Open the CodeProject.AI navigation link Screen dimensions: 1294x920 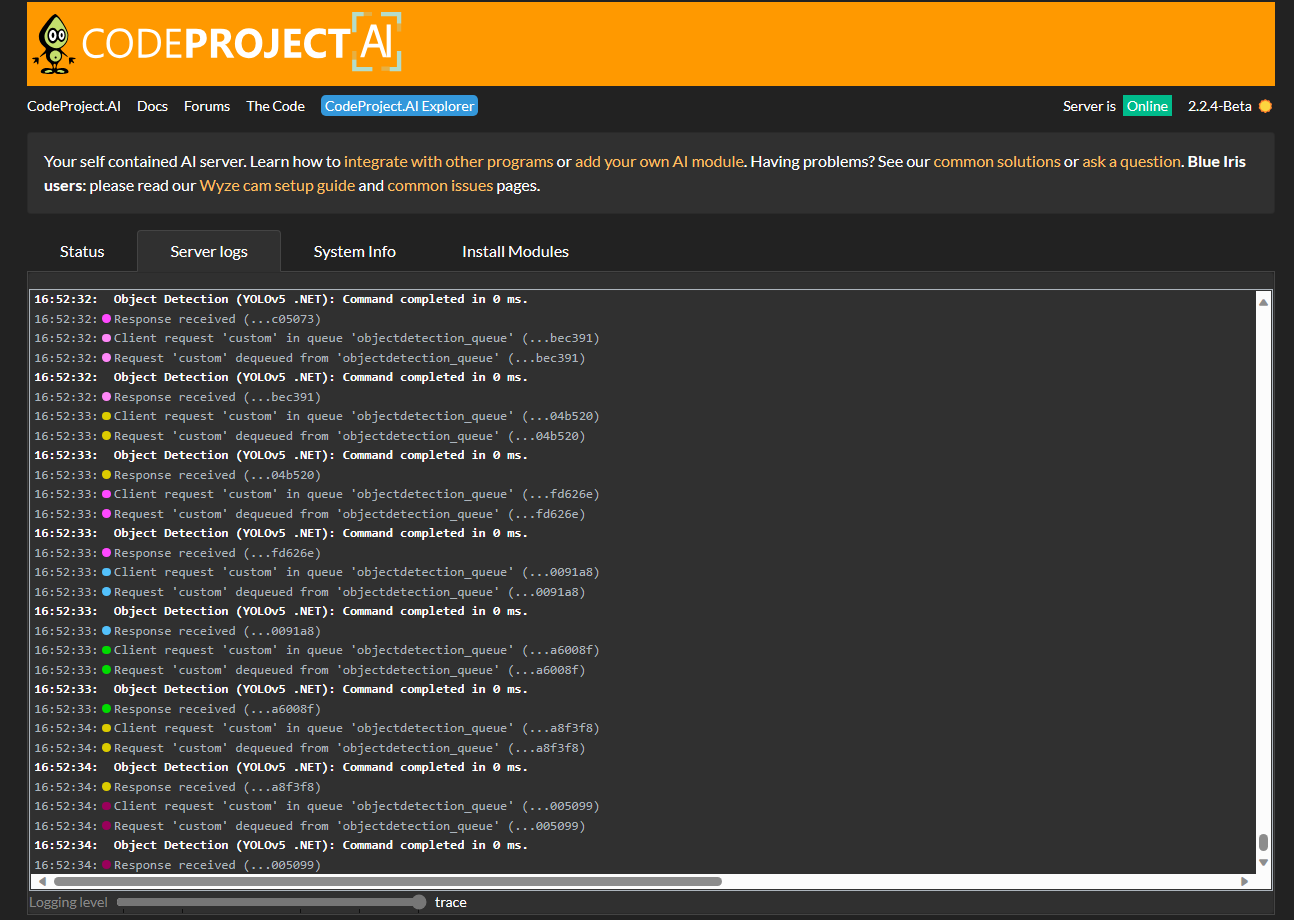click(74, 106)
